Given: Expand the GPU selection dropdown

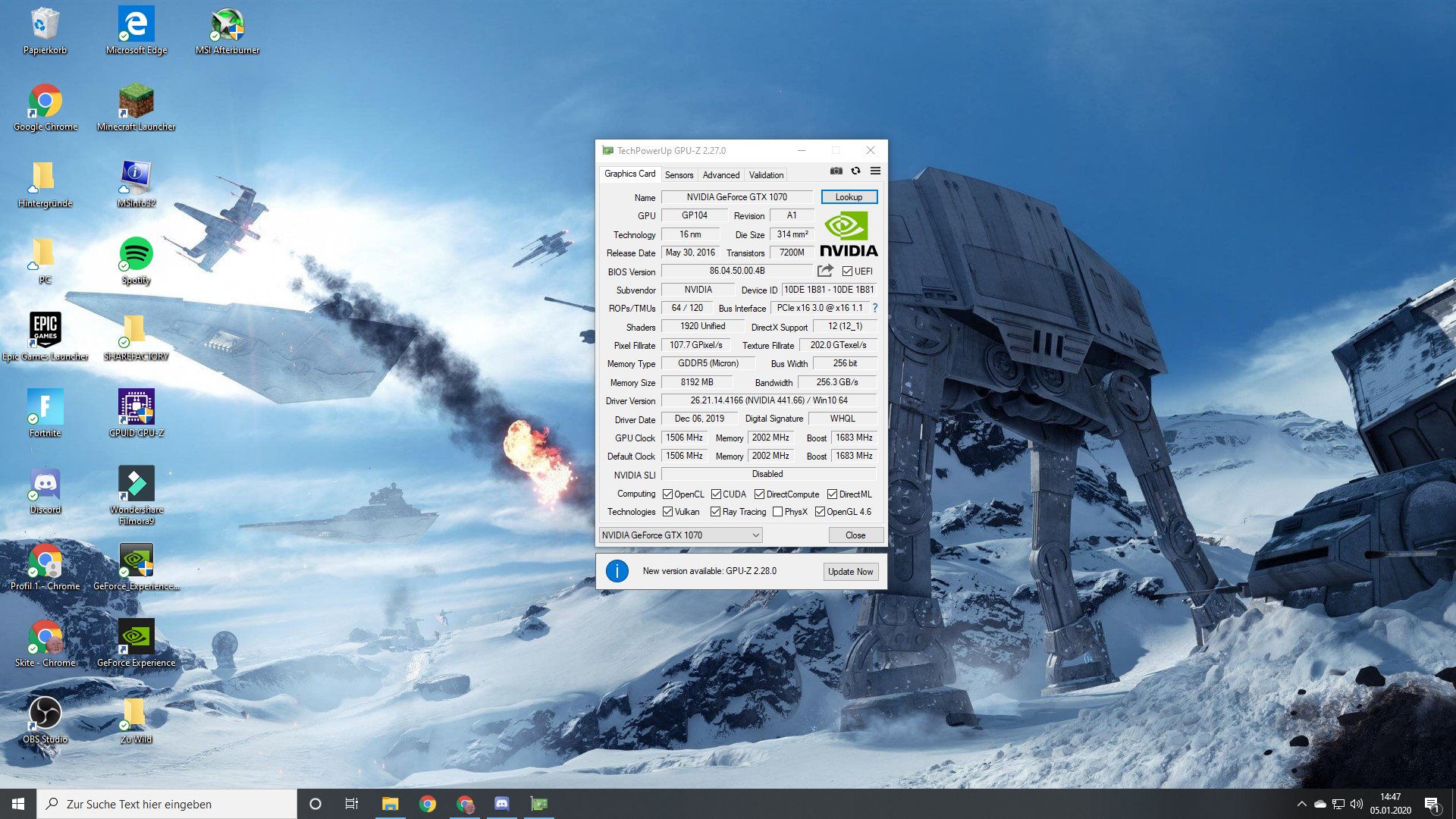Looking at the screenshot, I should tap(755, 535).
